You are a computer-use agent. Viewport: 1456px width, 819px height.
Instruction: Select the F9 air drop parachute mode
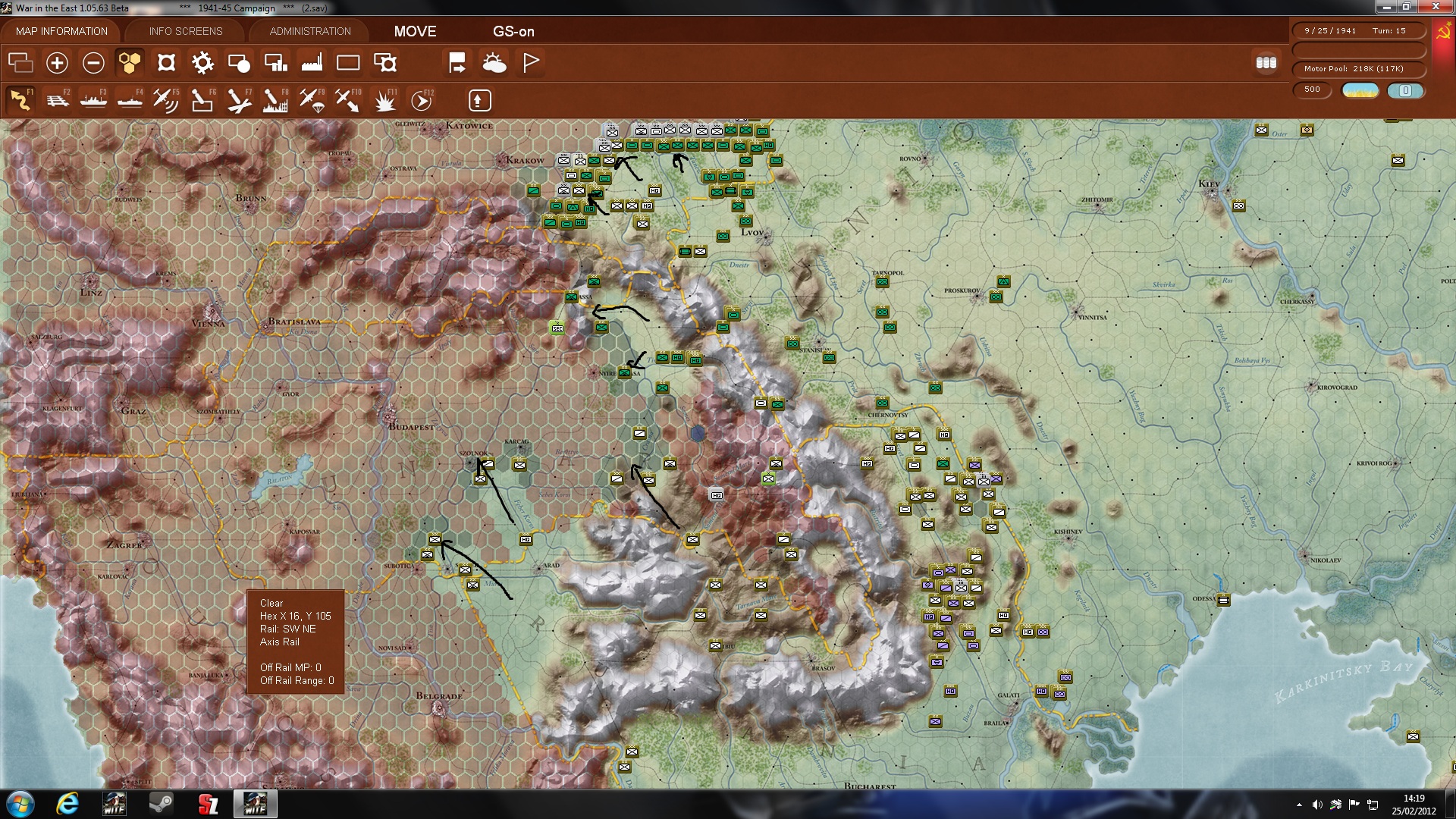pos(312,100)
